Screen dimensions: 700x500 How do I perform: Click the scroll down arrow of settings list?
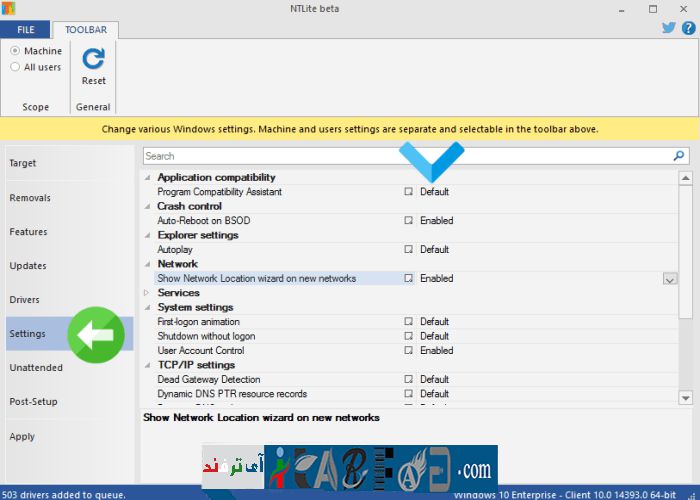pyautogui.click(x=685, y=398)
